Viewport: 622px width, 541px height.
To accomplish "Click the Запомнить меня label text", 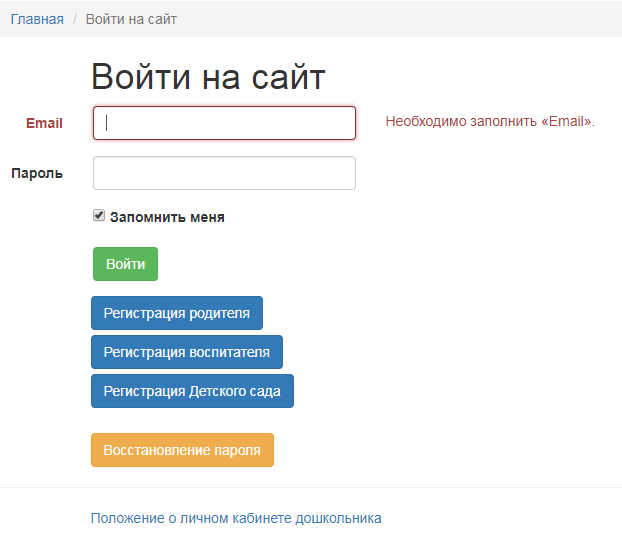I will pos(167,217).
